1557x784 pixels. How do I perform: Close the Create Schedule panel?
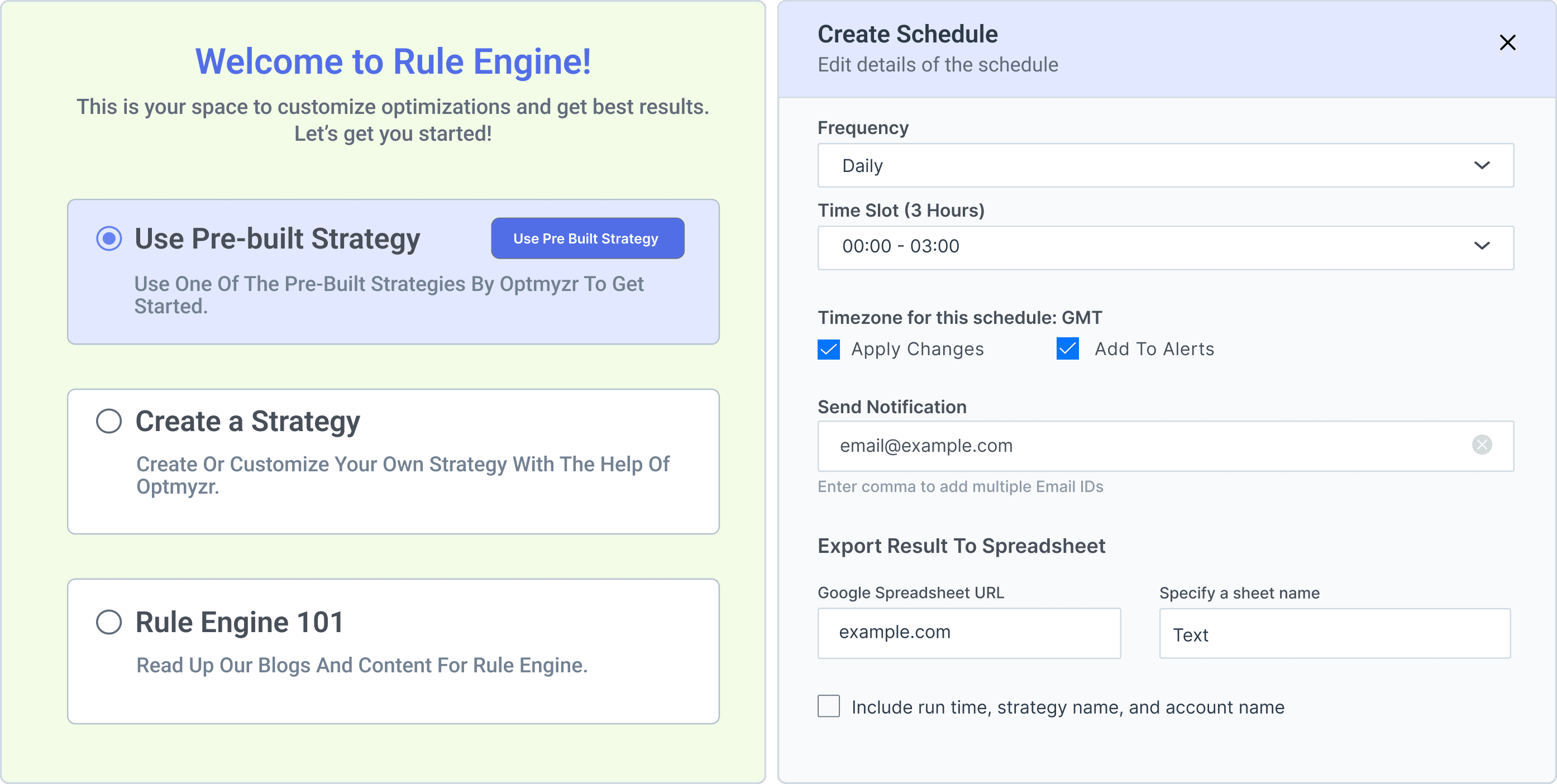click(x=1507, y=42)
